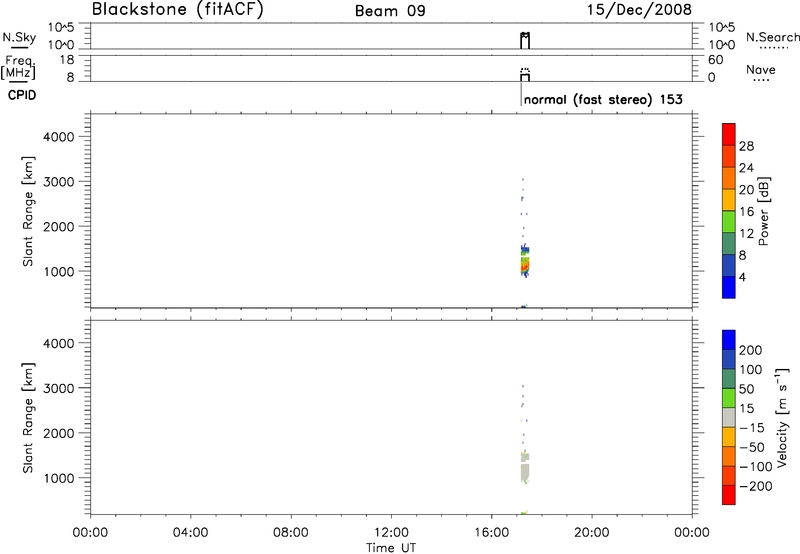Click Velocity colorbar label '-200'
The image size is (800, 554).
[x=756, y=486]
